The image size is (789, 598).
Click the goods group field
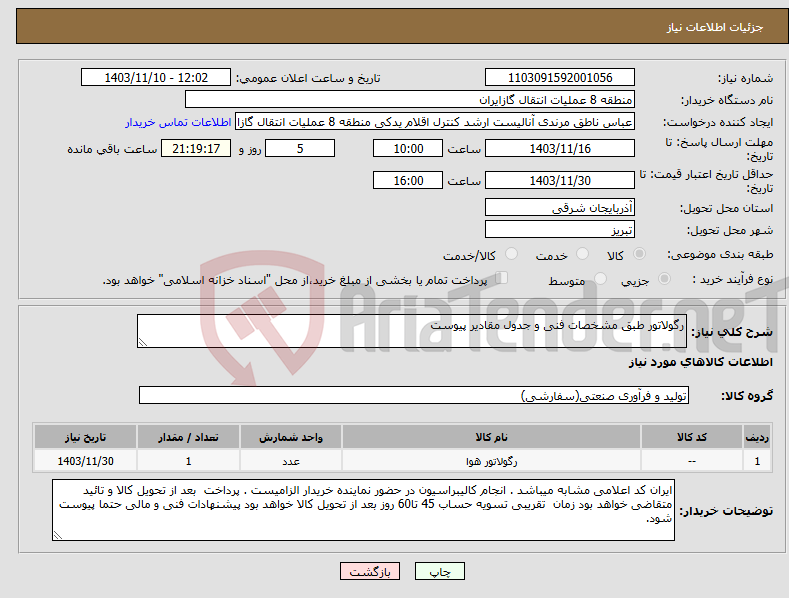pyautogui.click(x=414, y=396)
